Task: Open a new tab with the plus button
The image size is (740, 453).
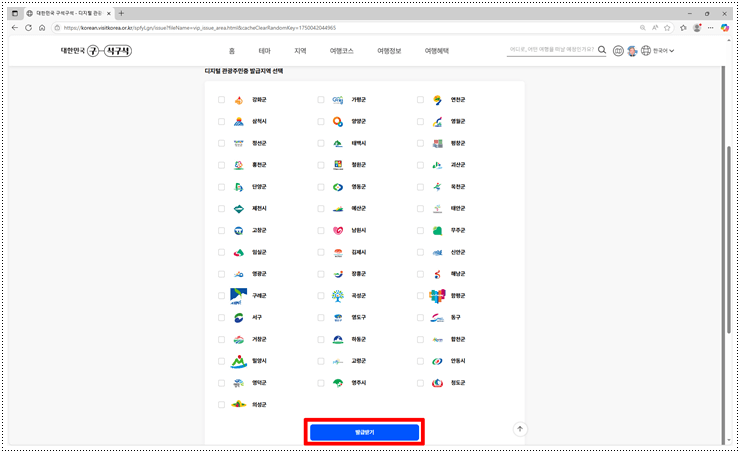Action: tap(121, 13)
